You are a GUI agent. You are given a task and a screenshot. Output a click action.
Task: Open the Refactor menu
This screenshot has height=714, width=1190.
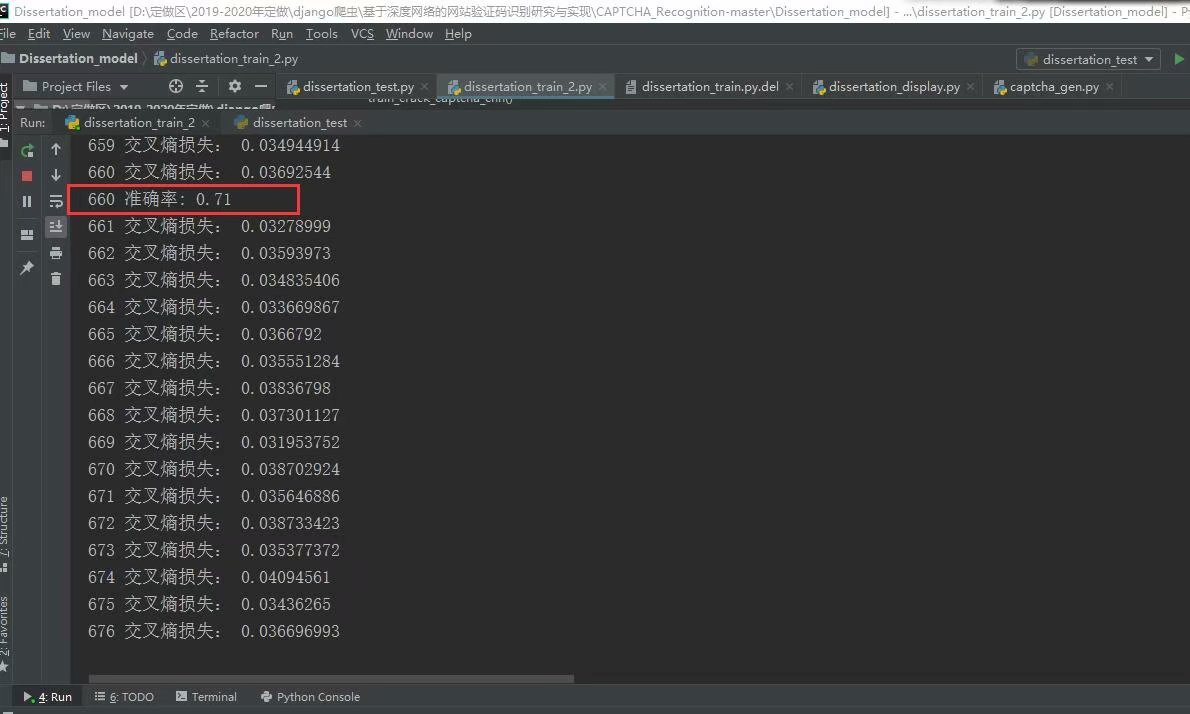pyautogui.click(x=234, y=34)
